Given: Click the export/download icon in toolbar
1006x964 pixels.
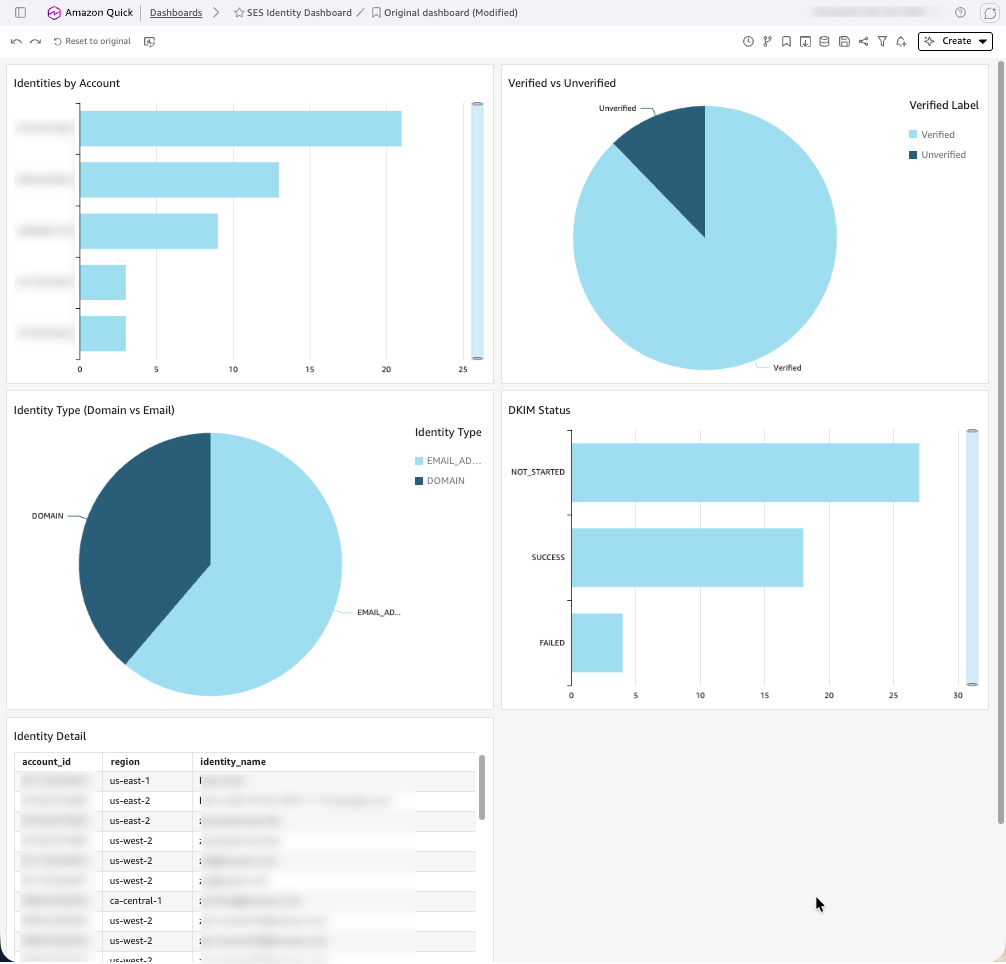Looking at the screenshot, I should (805, 41).
